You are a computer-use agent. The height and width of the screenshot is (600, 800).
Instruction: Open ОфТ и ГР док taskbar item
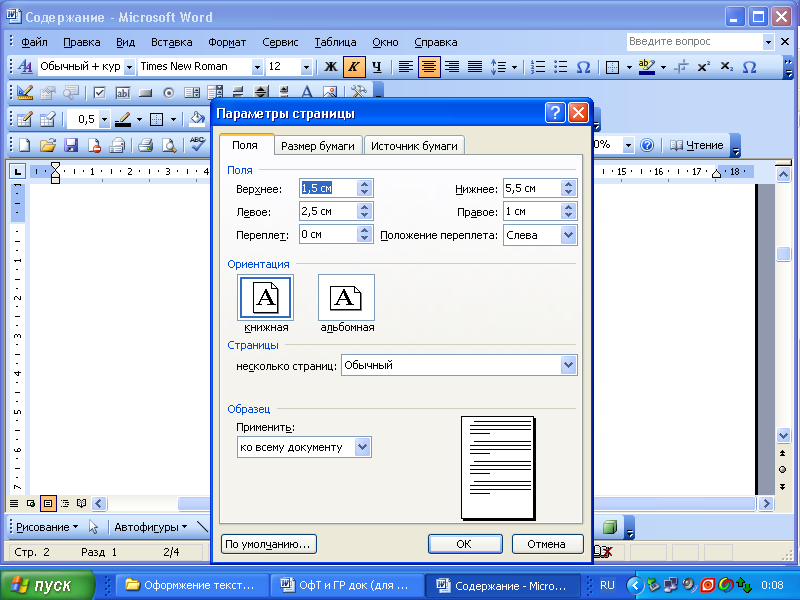347,585
